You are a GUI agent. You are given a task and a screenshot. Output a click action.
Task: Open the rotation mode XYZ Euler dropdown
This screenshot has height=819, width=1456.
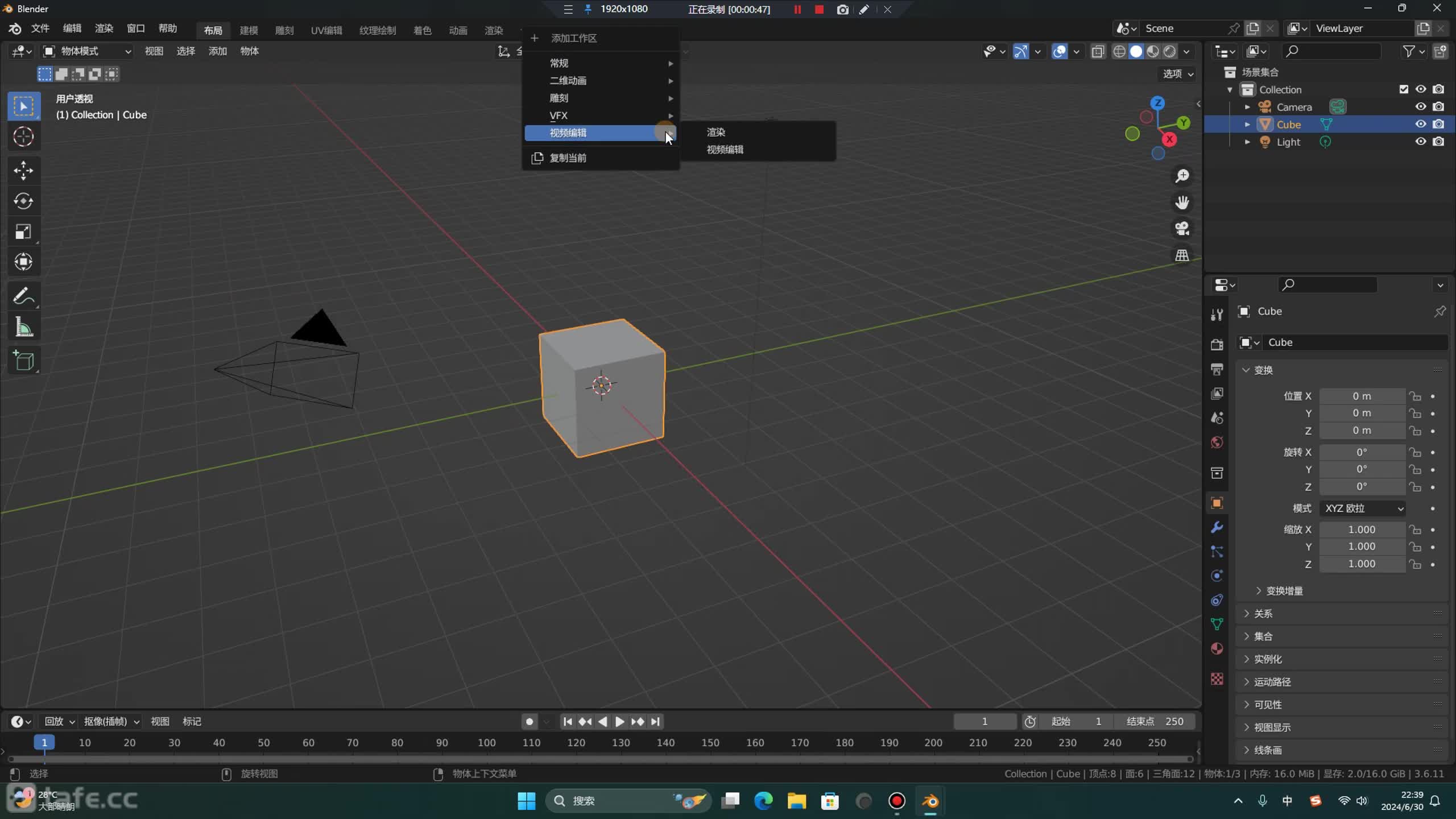pyautogui.click(x=1362, y=508)
